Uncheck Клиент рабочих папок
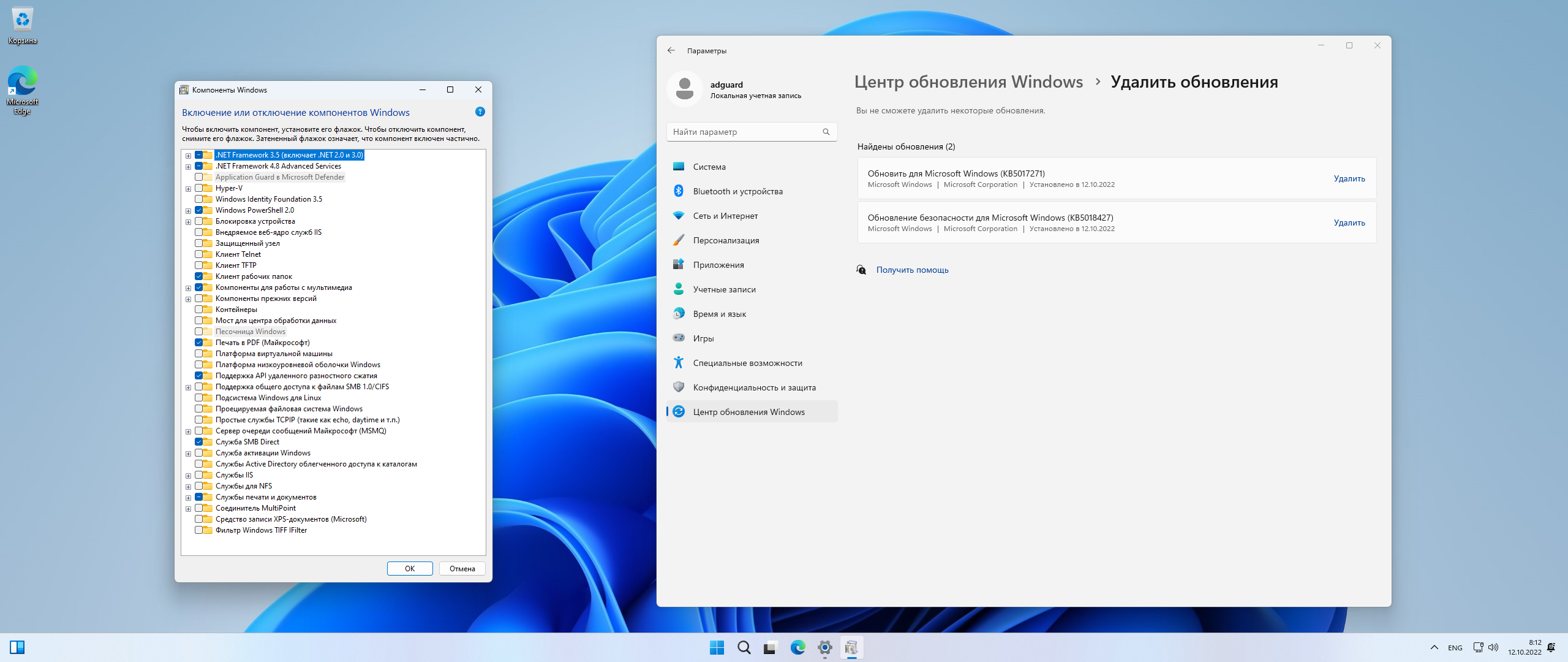 pos(199,276)
